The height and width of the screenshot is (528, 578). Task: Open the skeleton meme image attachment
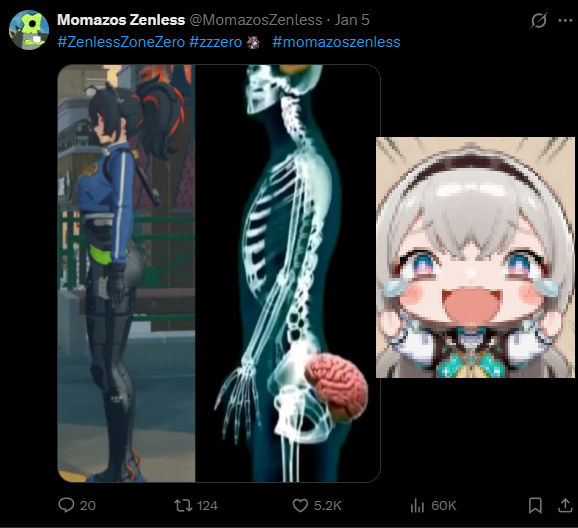pos(219,273)
